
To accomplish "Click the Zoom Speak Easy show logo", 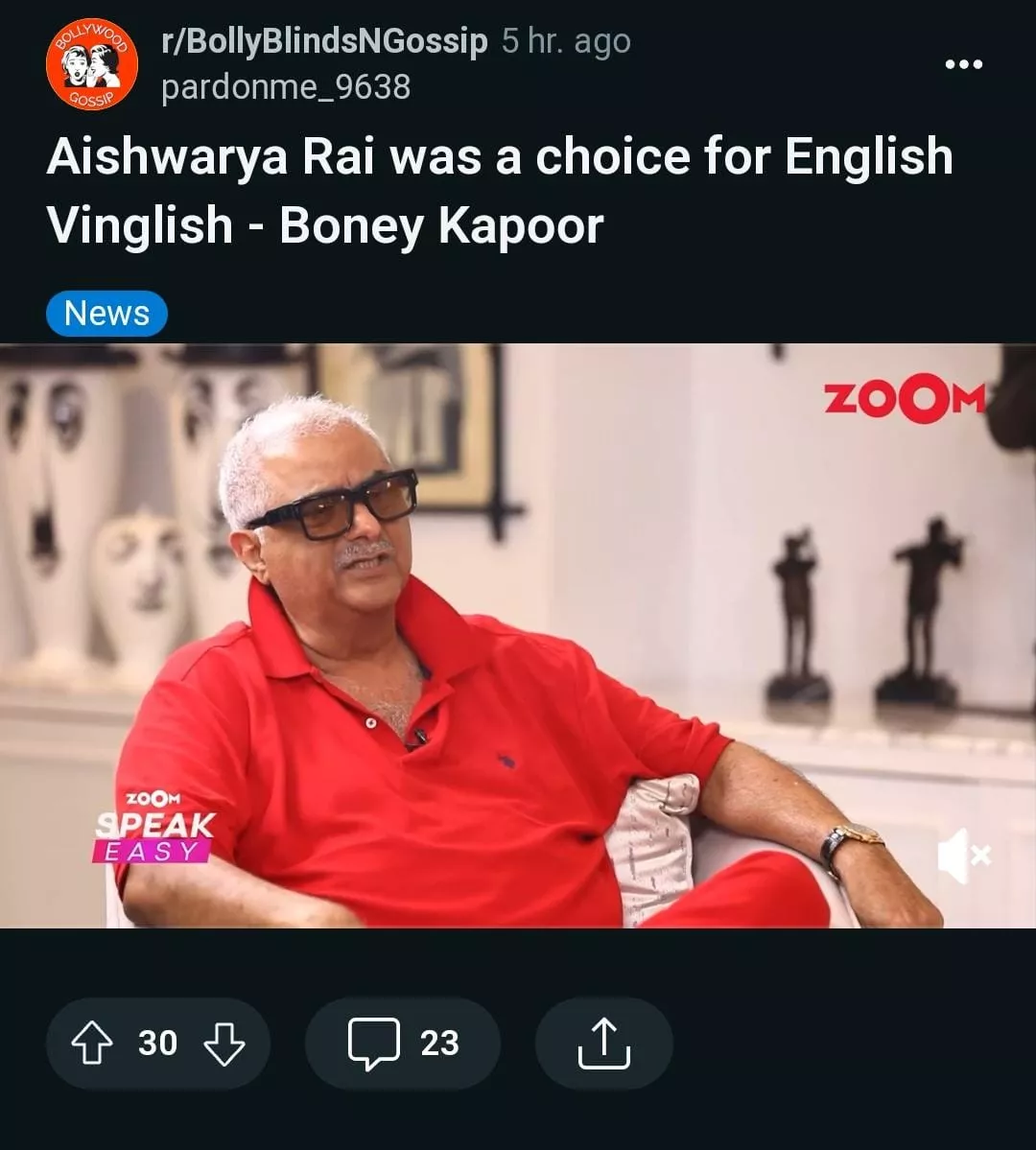I will 154,827.
